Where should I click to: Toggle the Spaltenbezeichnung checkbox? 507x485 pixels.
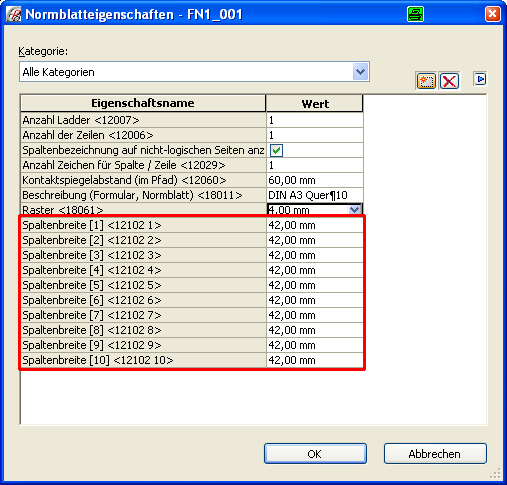point(276,150)
